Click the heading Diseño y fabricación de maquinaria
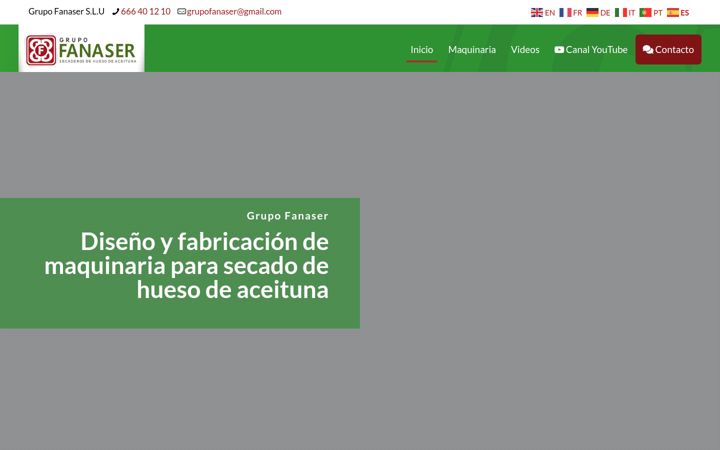The image size is (720, 450). point(186,266)
